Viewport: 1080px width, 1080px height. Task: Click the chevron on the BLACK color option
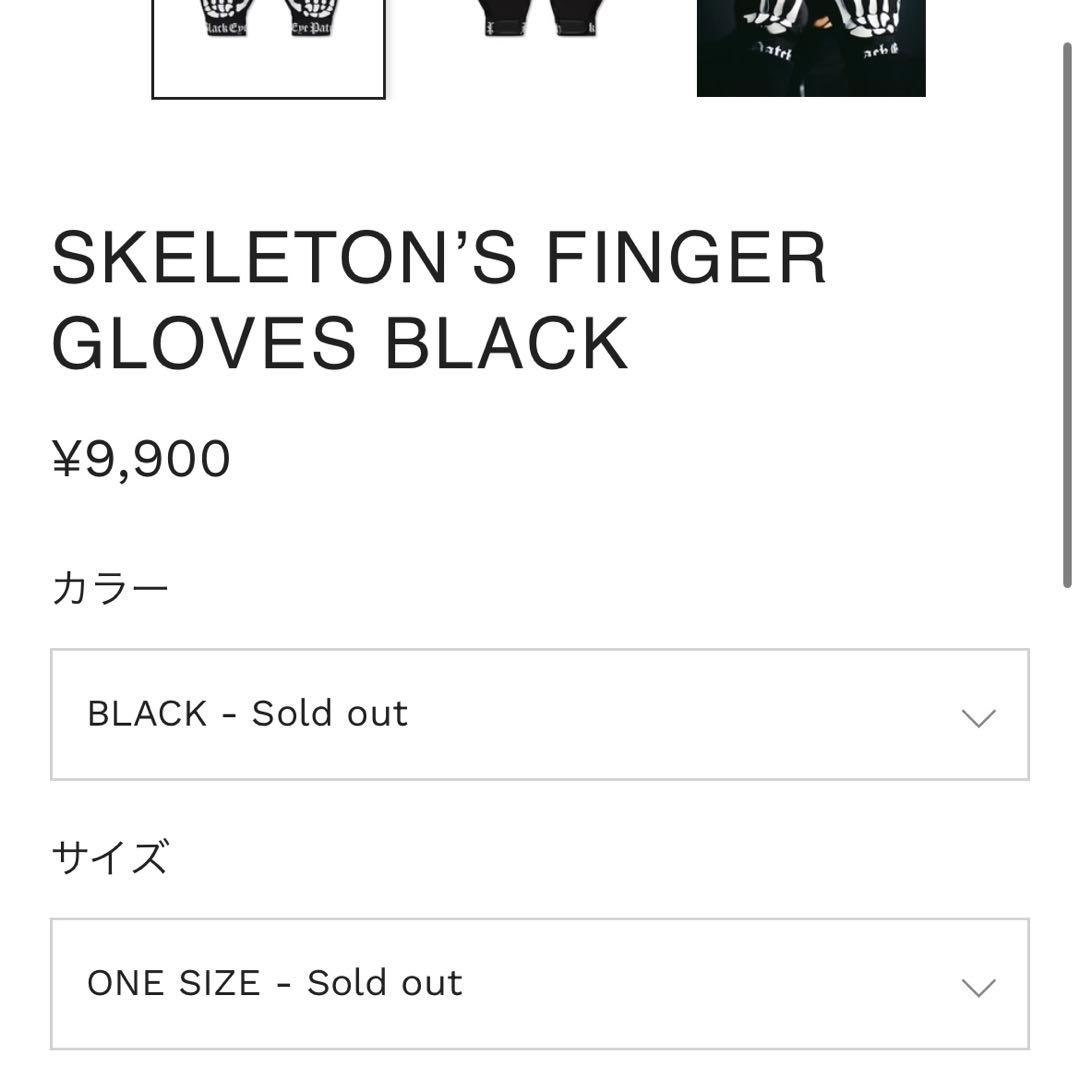pos(977,714)
